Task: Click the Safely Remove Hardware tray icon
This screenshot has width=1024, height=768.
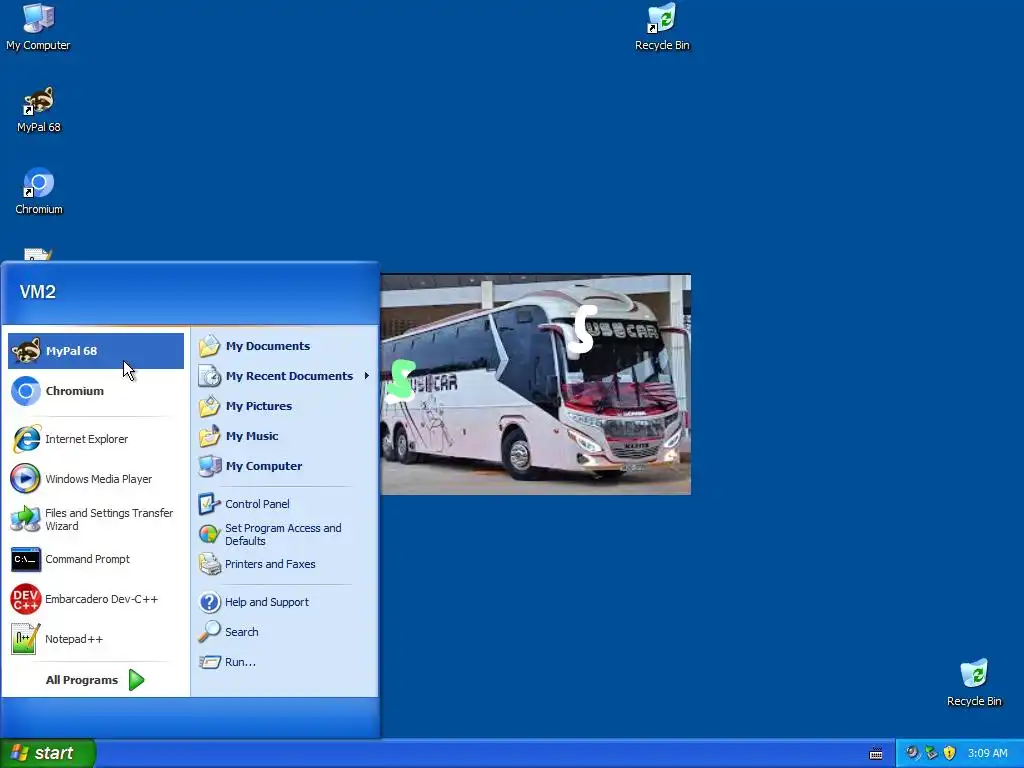Action: [931, 753]
